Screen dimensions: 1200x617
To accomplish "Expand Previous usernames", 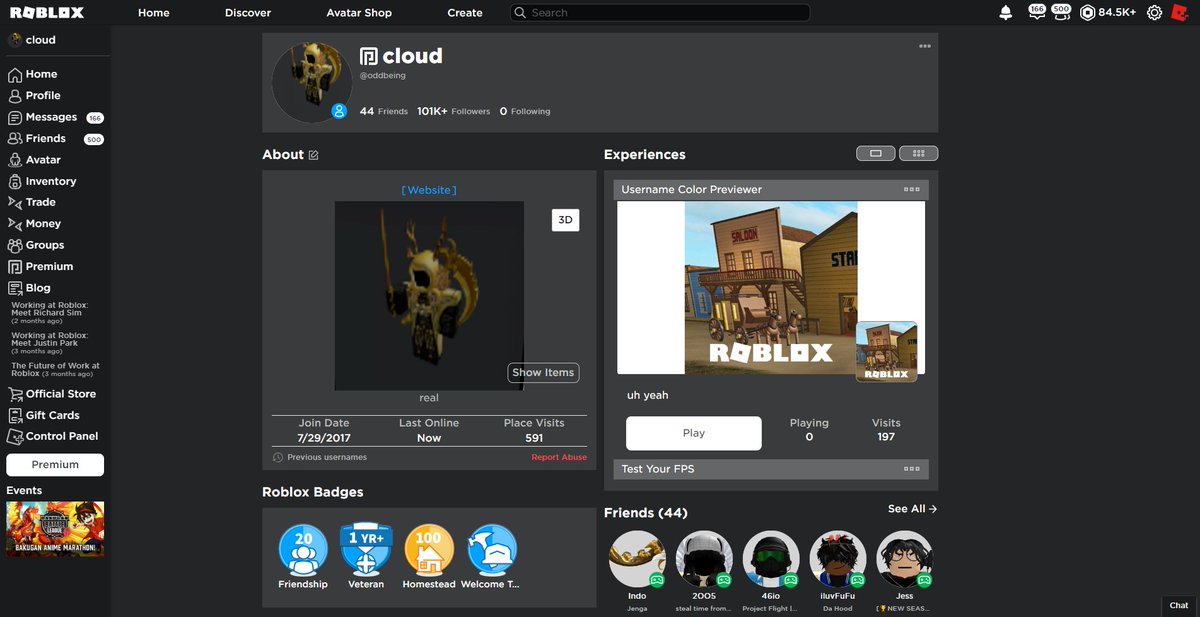I will click(320, 457).
